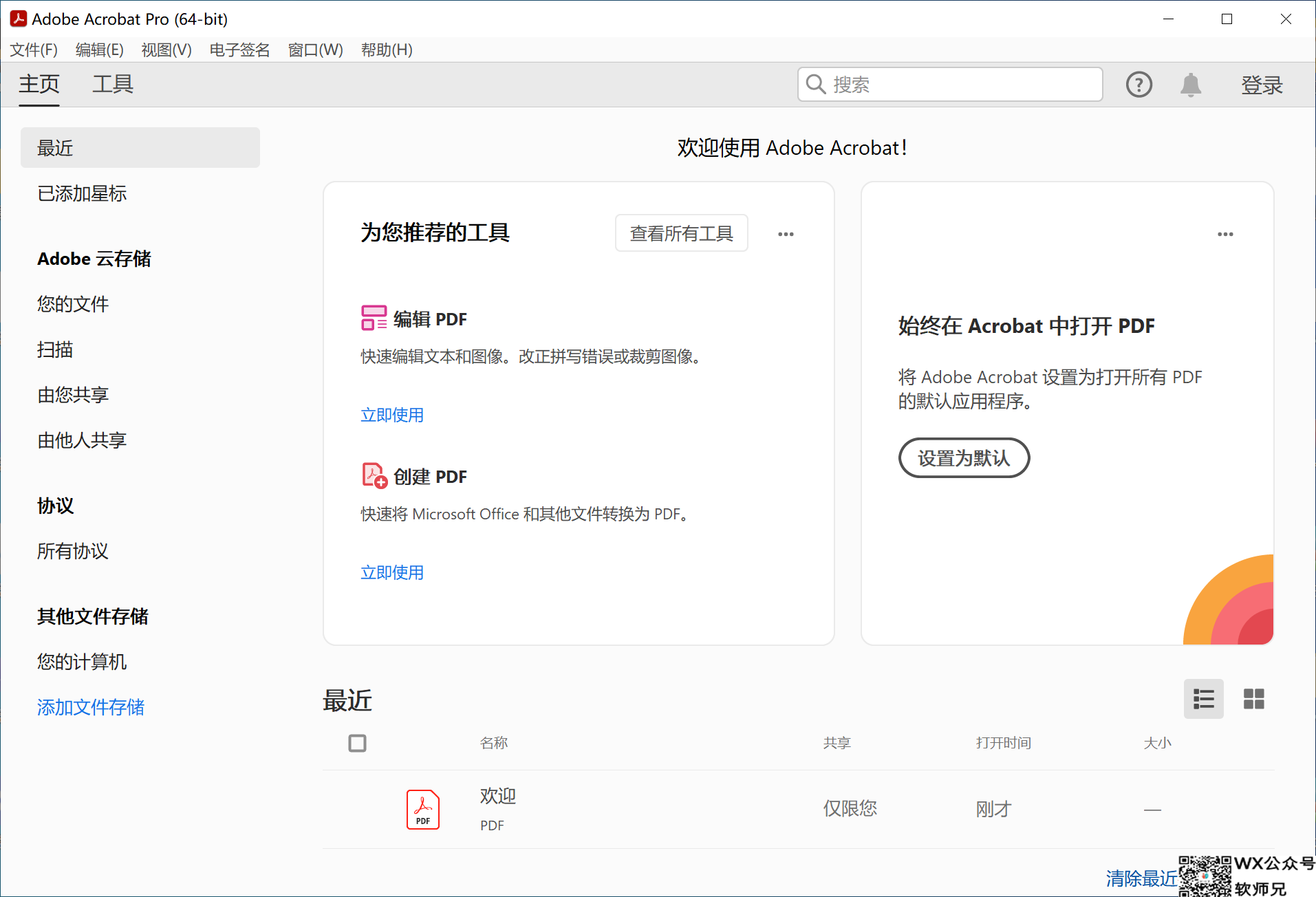1316x897 pixels.
Task: Click the search magnifier icon
Action: (816, 84)
